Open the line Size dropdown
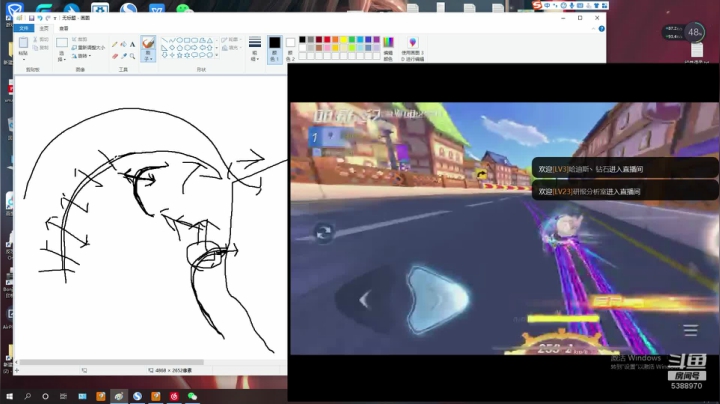The height and width of the screenshot is (404, 720). [255, 49]
